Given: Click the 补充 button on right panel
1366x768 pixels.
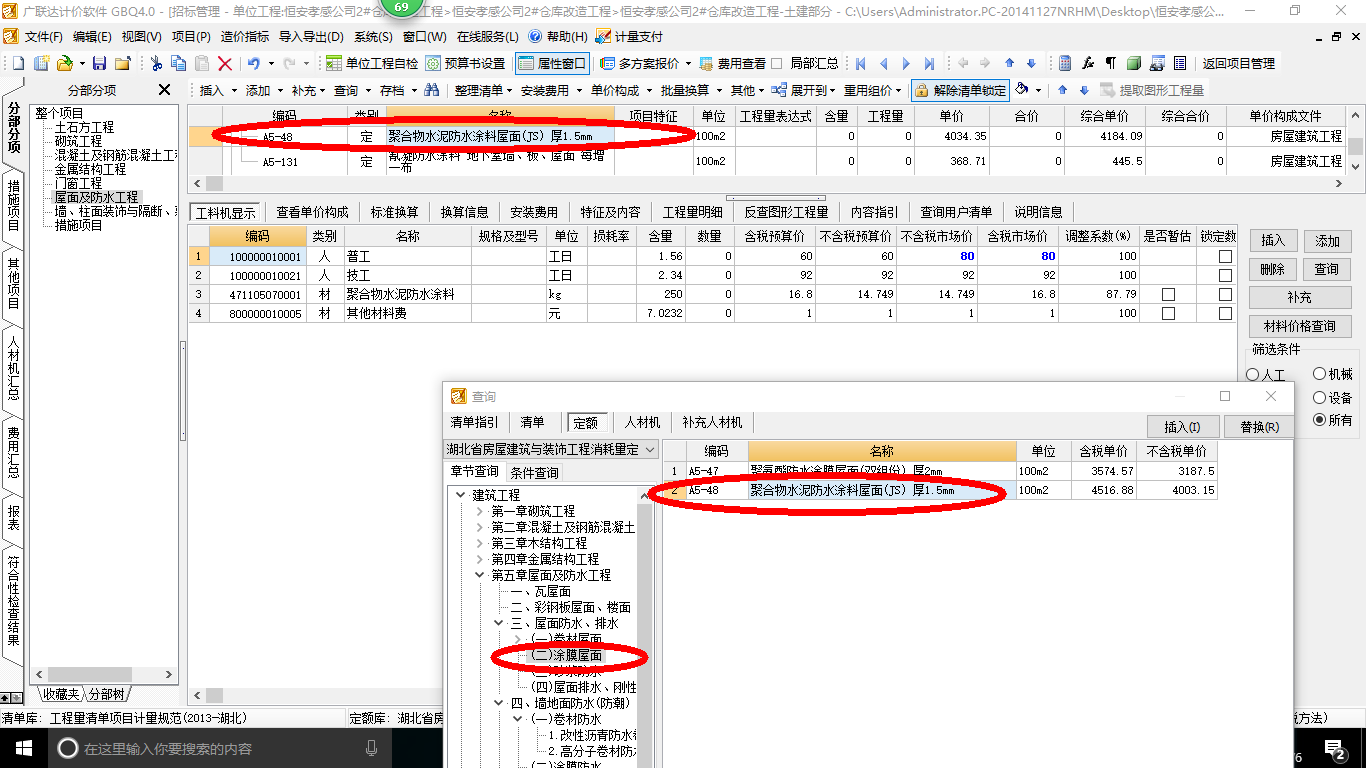Looking at the screenshot, I should 1299,298.
